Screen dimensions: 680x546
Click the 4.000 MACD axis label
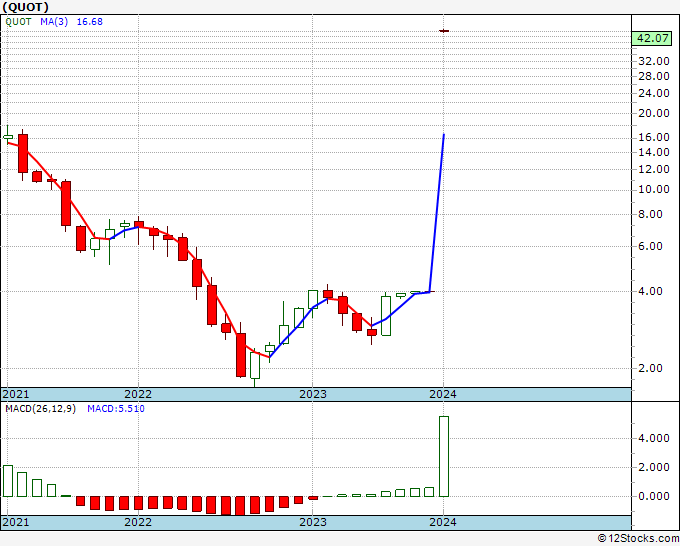(654, 438)
